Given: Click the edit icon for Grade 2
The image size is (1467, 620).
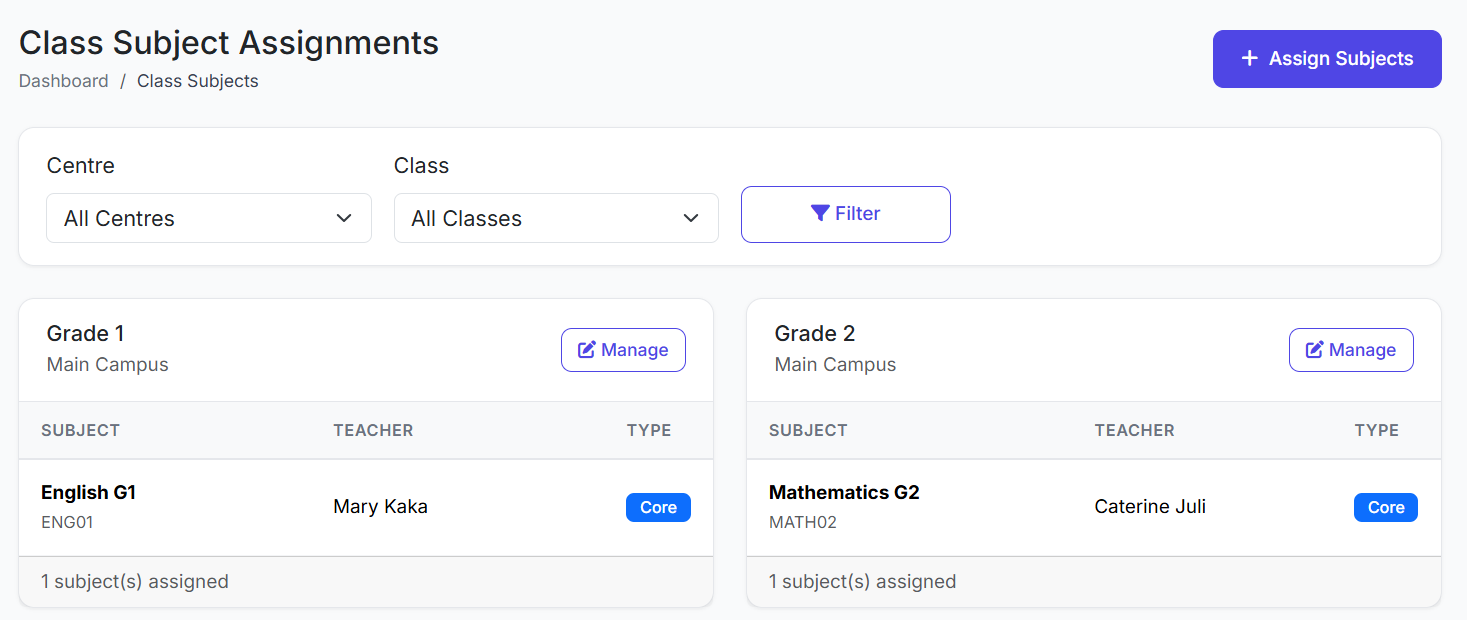Looking at the screenshot, I should (1315, 350).
